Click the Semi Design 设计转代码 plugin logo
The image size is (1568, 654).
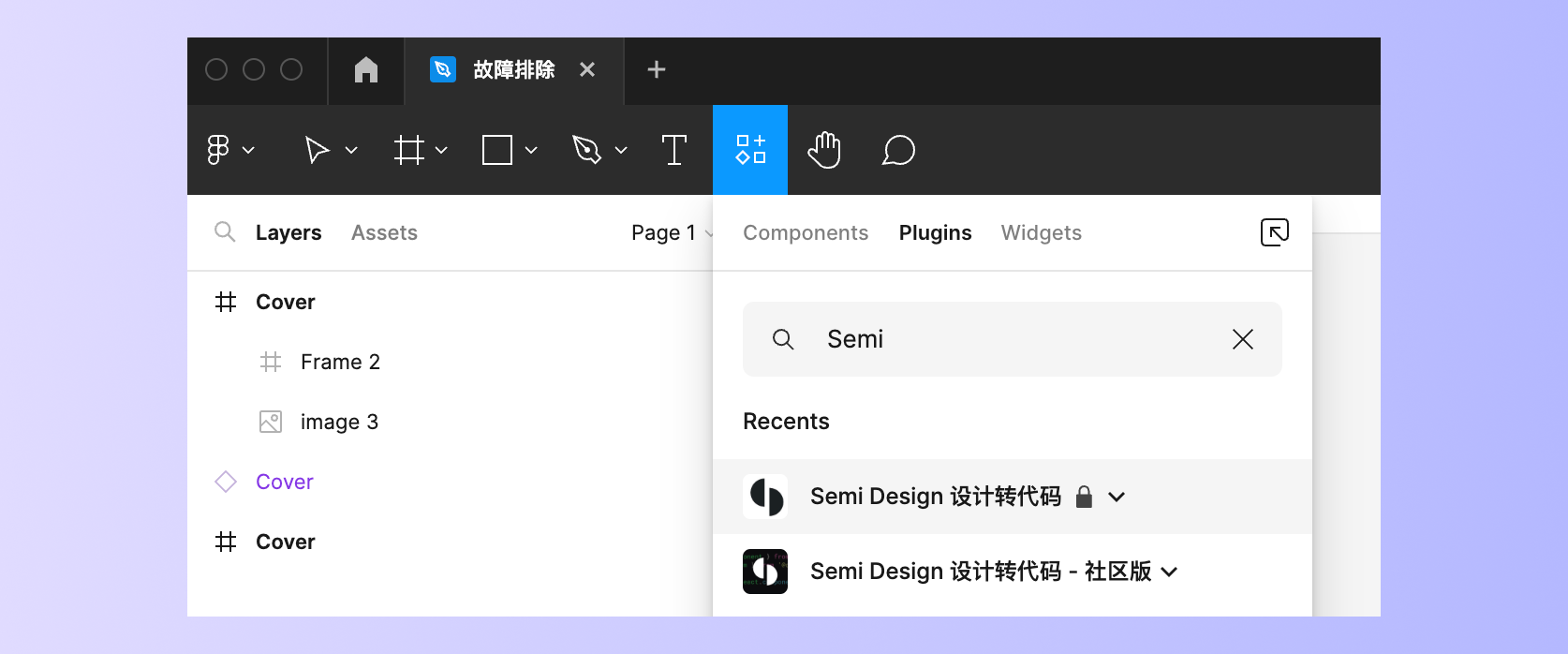(x=765, y=497)
